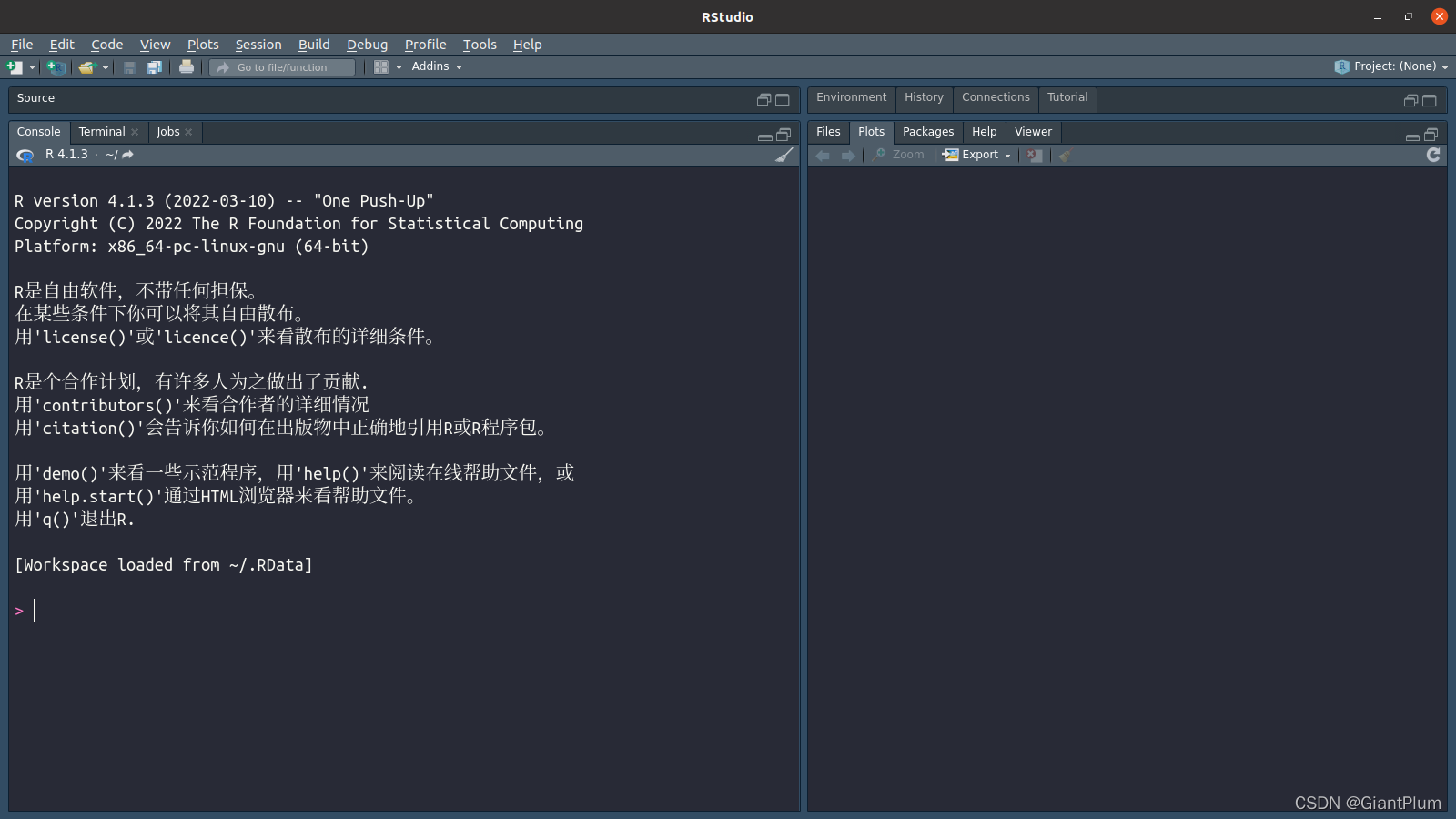Open an existing file via the folder icon

(x=87, y=66)
